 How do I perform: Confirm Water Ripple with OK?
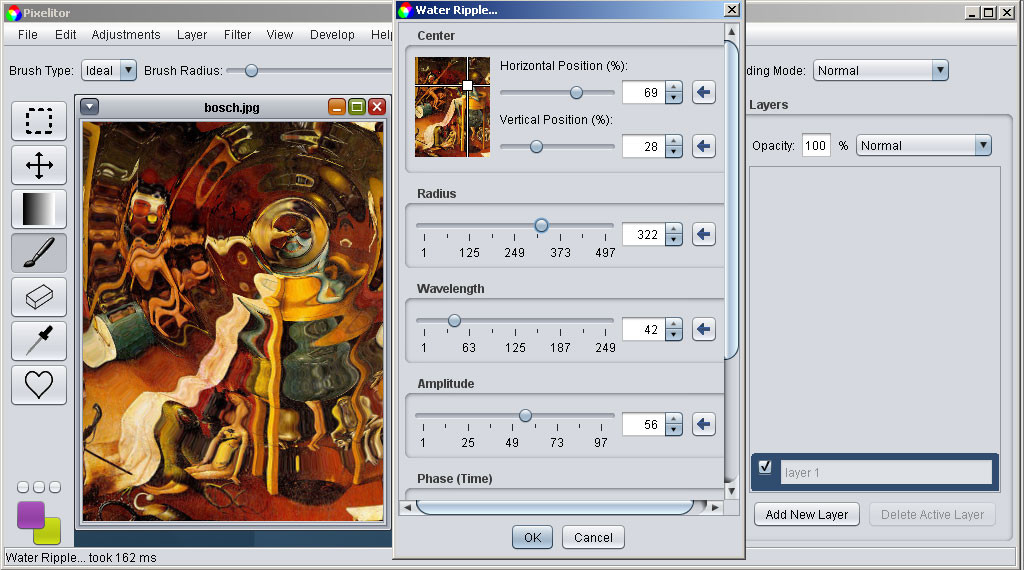coord(532,537)
